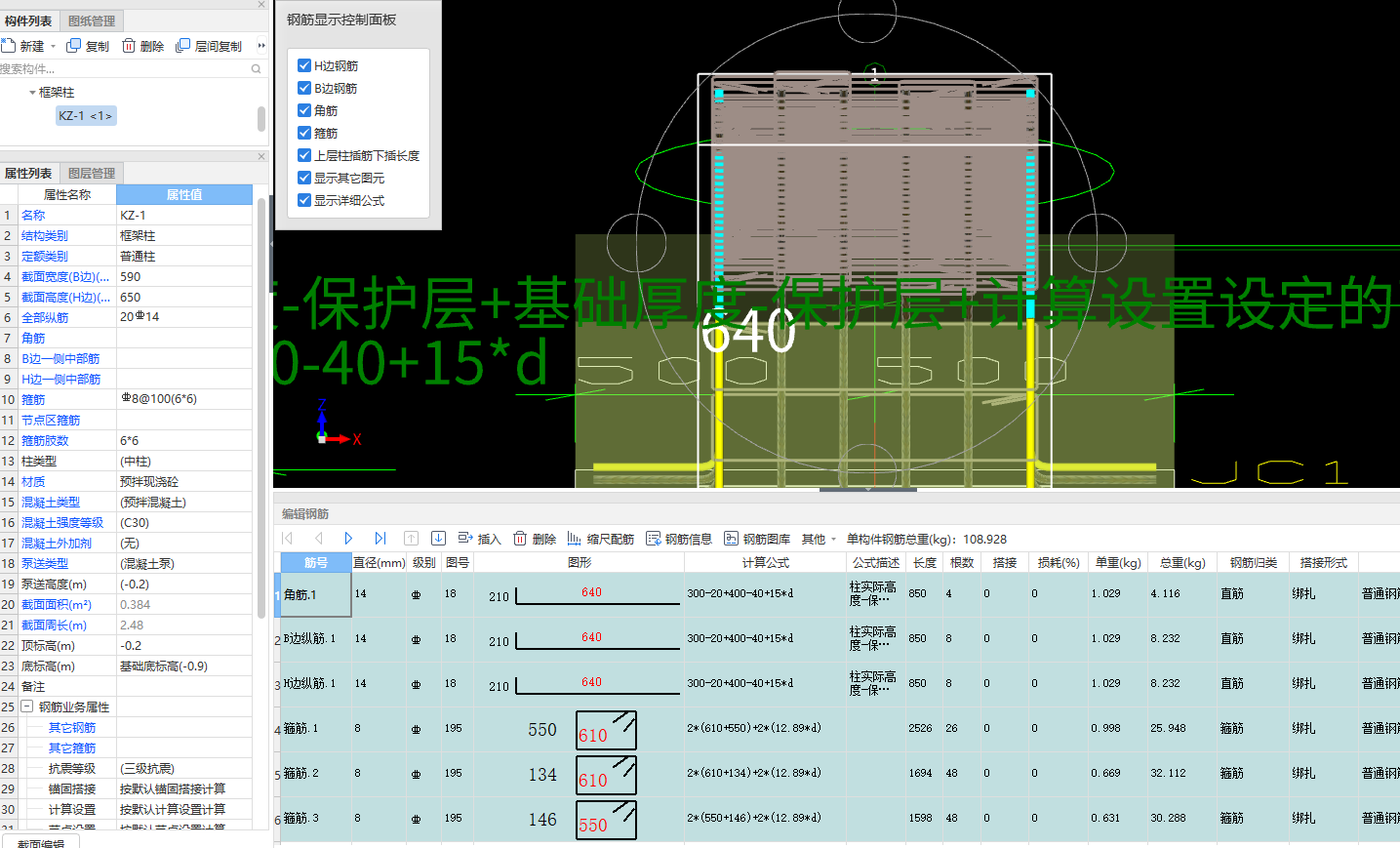Viewport: 1400px width, 848px height.
Task: Toggle 角筋 checkbox in display panel
Action: point(304,110)
